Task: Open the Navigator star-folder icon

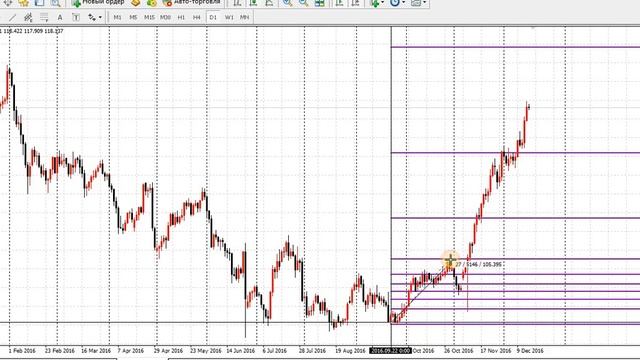Action: (x=23, y=3)
